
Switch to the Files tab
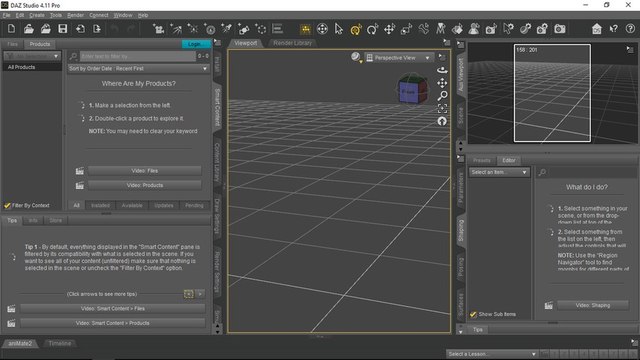(12, 44)
